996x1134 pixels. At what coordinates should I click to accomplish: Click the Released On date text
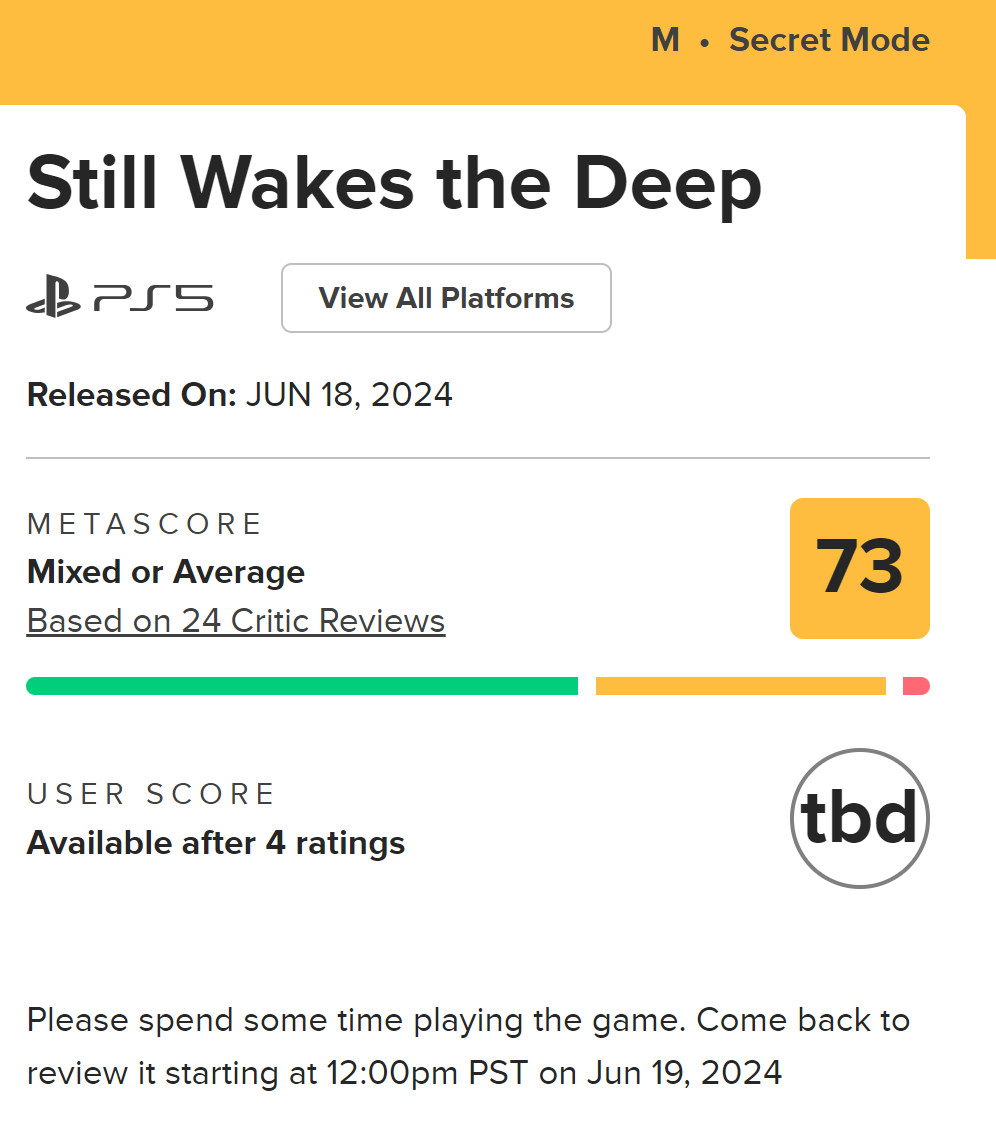pyautogui.click(x=240, y=394)
